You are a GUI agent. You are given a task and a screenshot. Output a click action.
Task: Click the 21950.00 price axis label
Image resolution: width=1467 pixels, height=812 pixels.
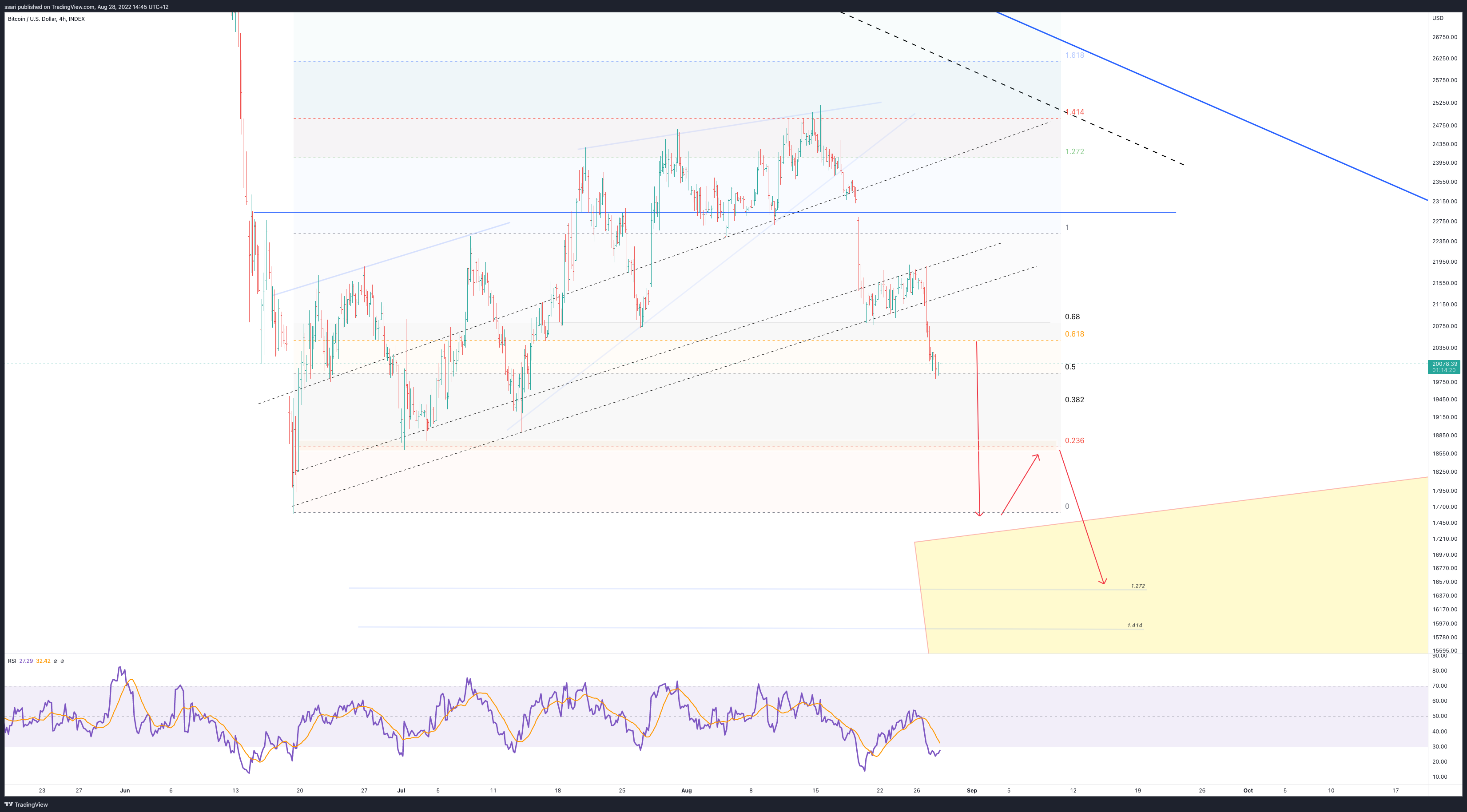click(1445, 262)
